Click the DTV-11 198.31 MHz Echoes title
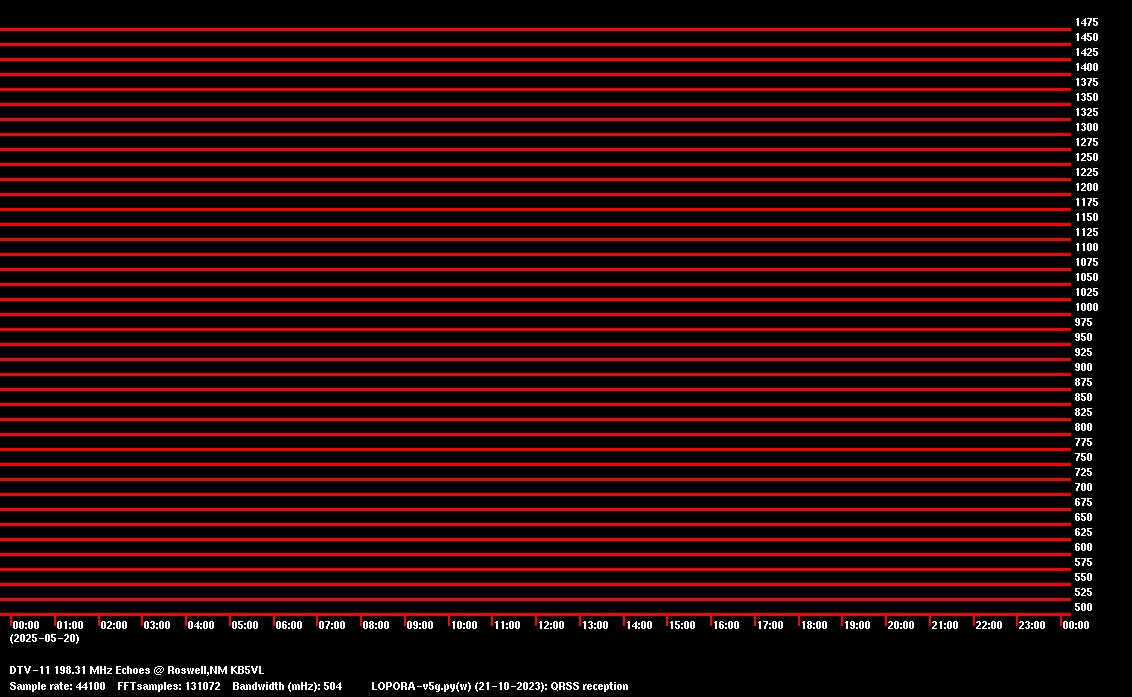Viewport: 1132px width, 697px height. pos(137,670)
